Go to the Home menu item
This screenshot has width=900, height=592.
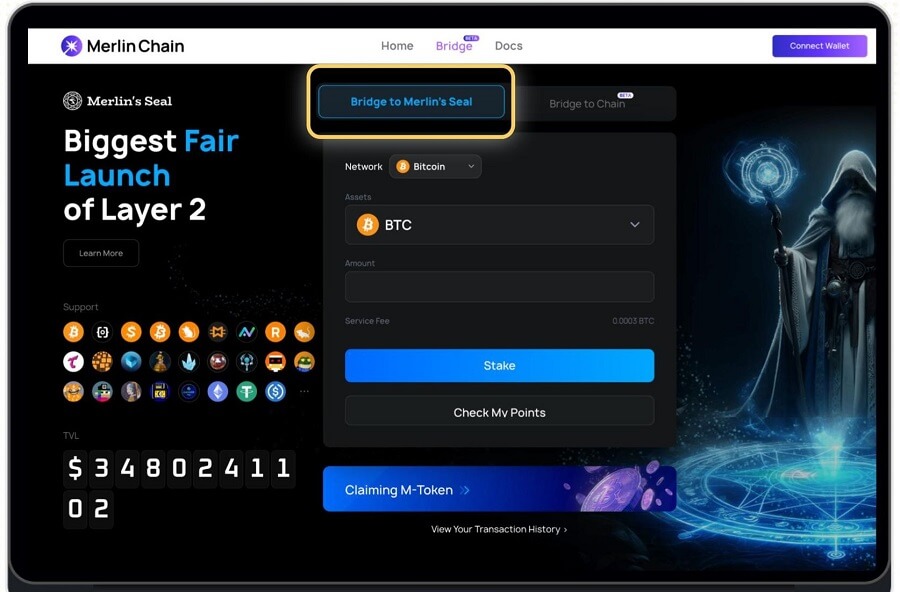click(397, 46)
